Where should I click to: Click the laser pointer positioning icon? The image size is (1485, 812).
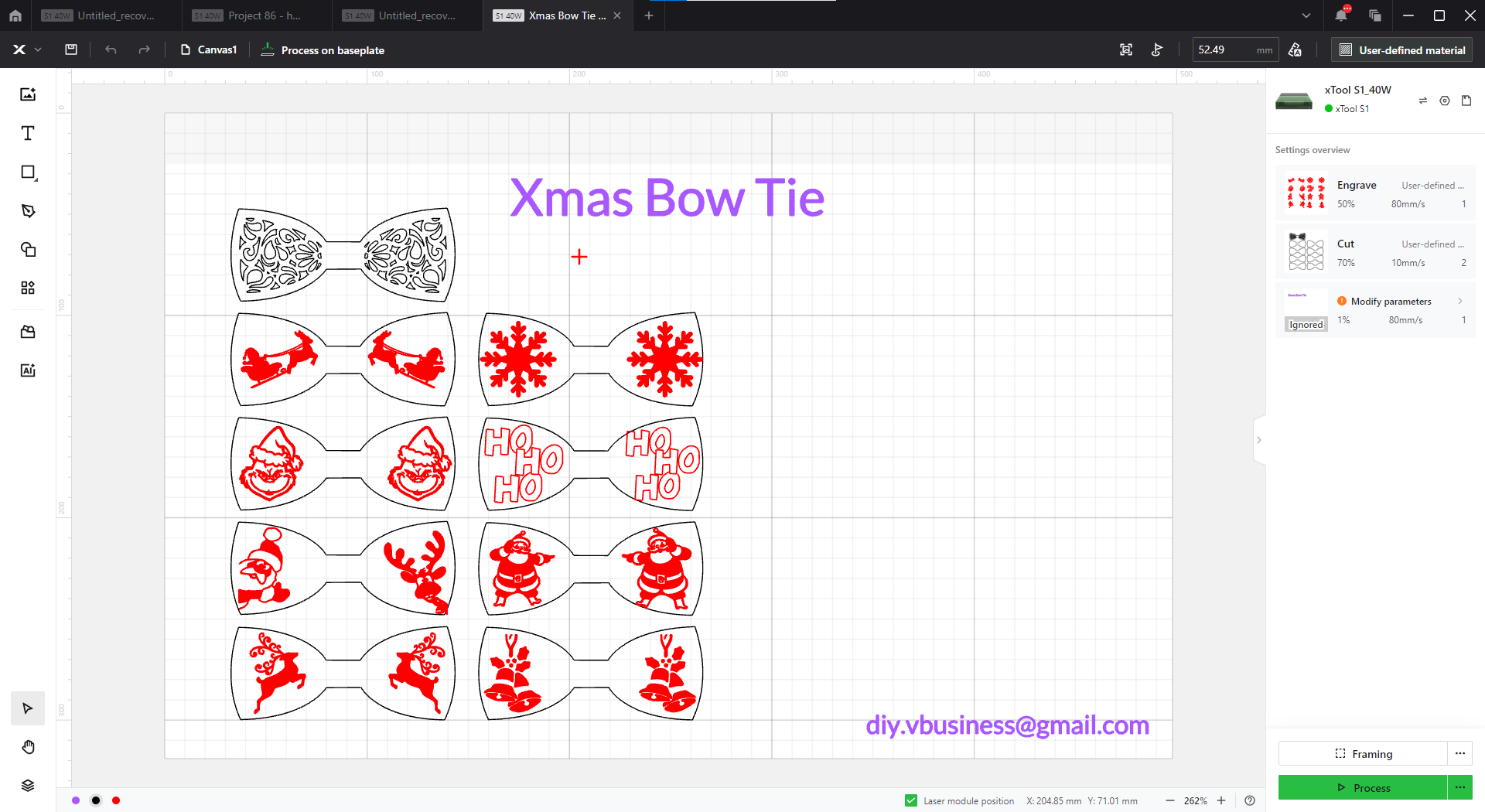click(1157, 49)
